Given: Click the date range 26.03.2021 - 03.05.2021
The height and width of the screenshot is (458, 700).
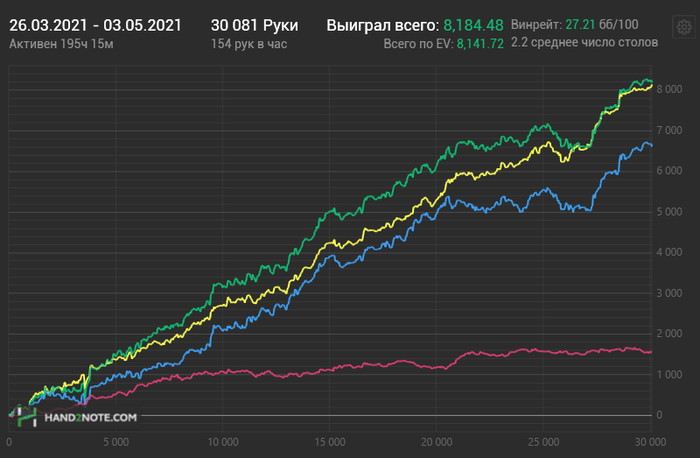Looking at the screenshot, I should (95, 25).
